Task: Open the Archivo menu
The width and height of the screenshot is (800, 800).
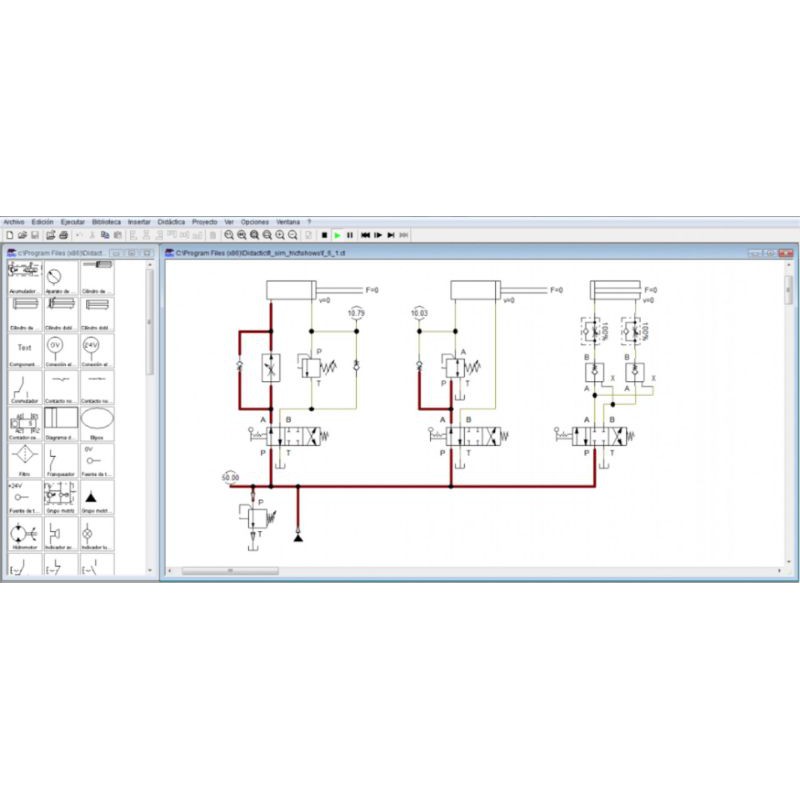Action: click(x=14, y=222)
